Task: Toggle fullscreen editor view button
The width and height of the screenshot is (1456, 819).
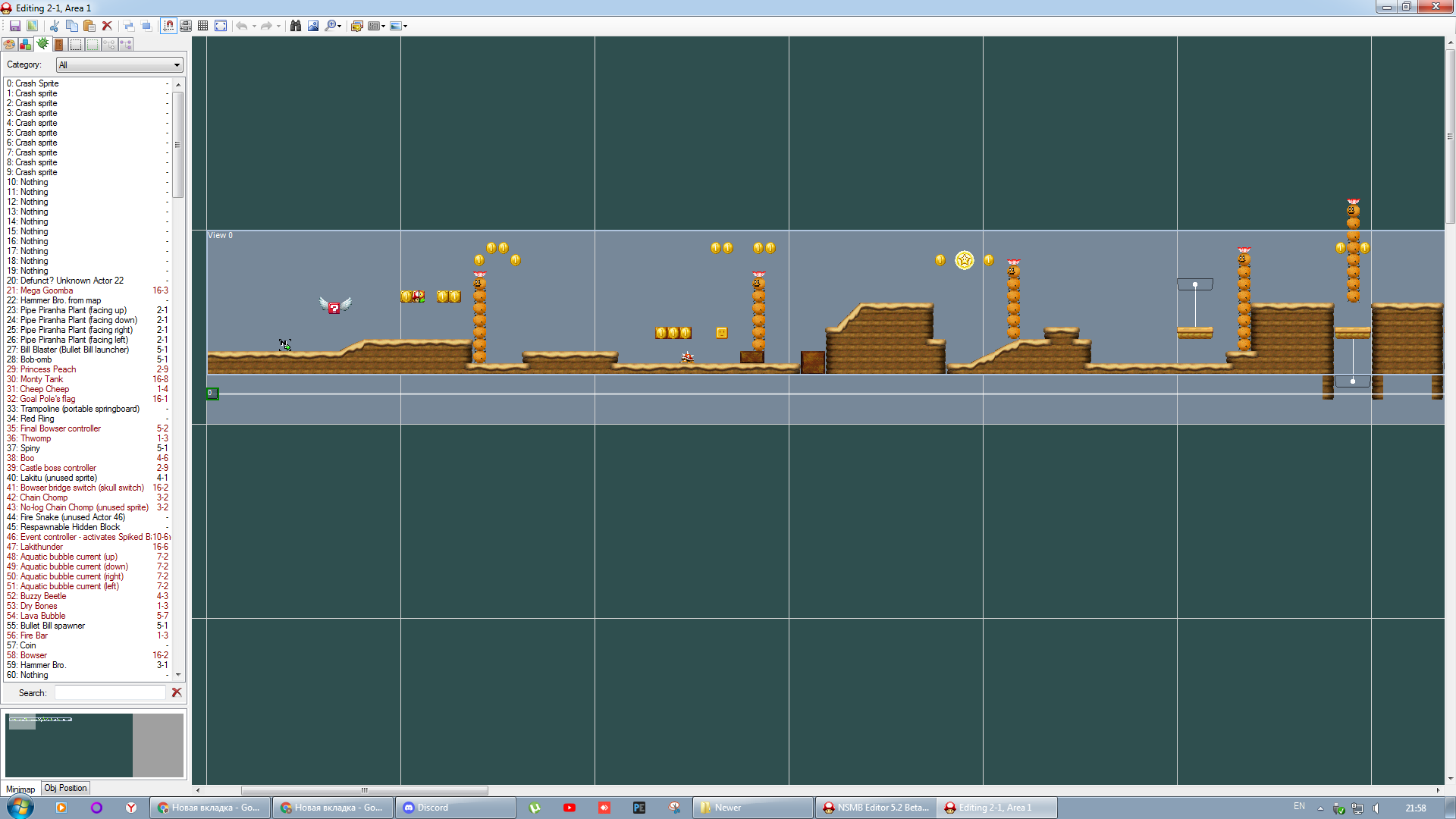Action: pos(221,26)
